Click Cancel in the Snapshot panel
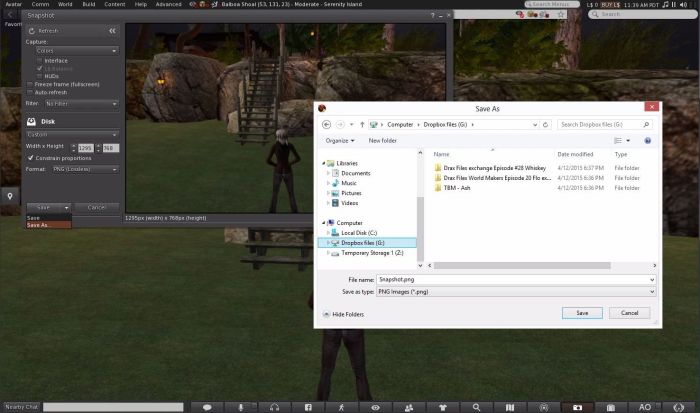This screenshot has width=700, height=413. point(97,208)
